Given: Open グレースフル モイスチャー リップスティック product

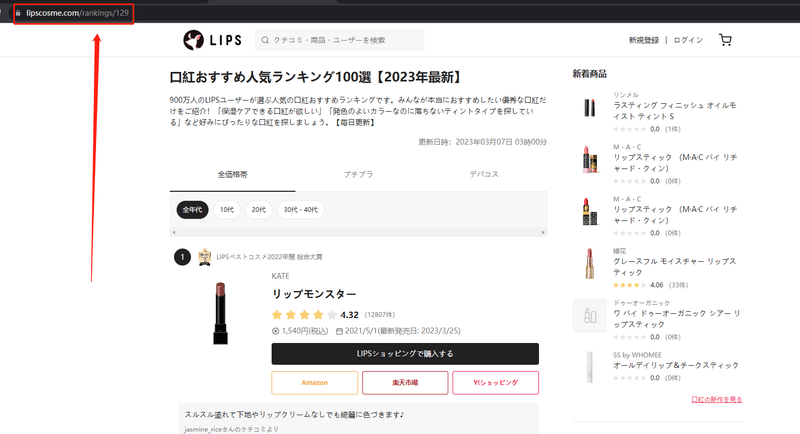Looking at the screenshot, I should (x=674, y=267).
